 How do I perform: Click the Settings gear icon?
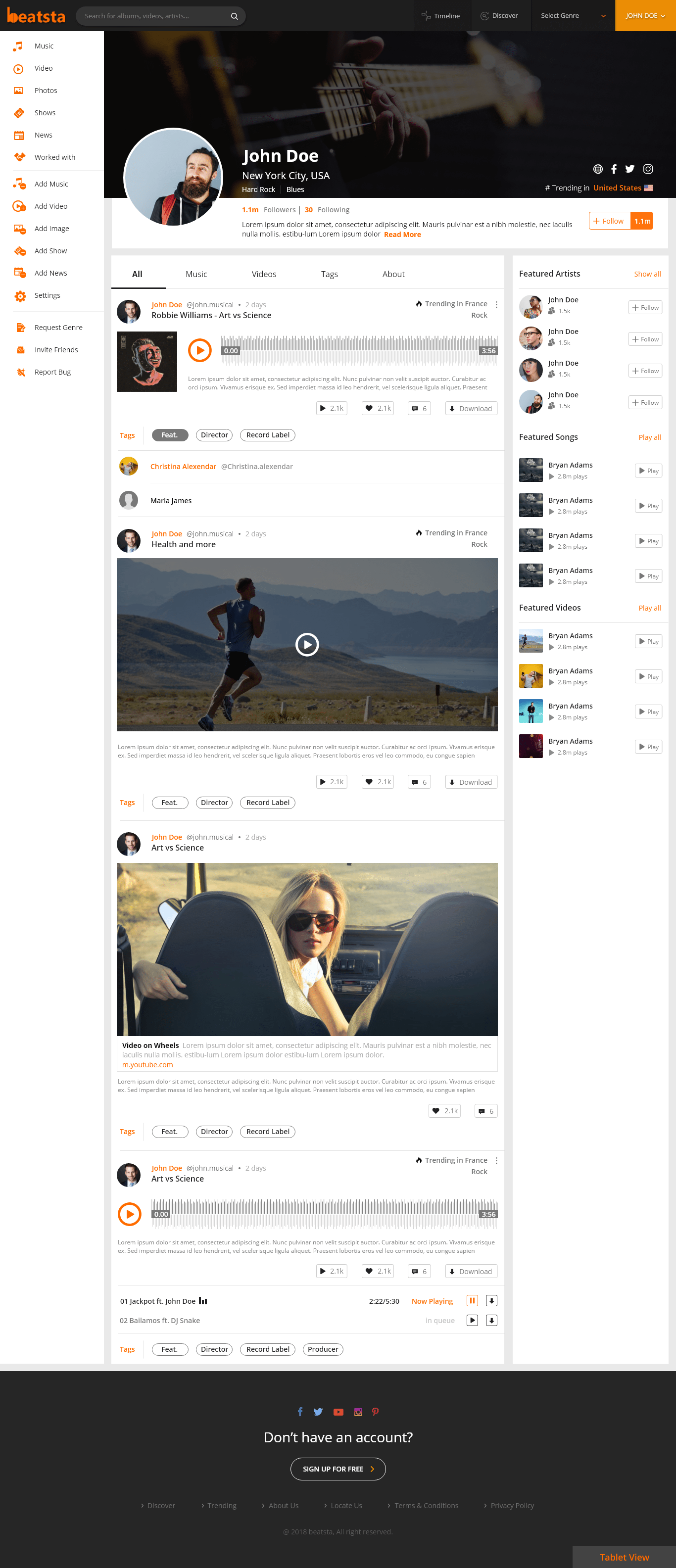click(x=20, y=296)
